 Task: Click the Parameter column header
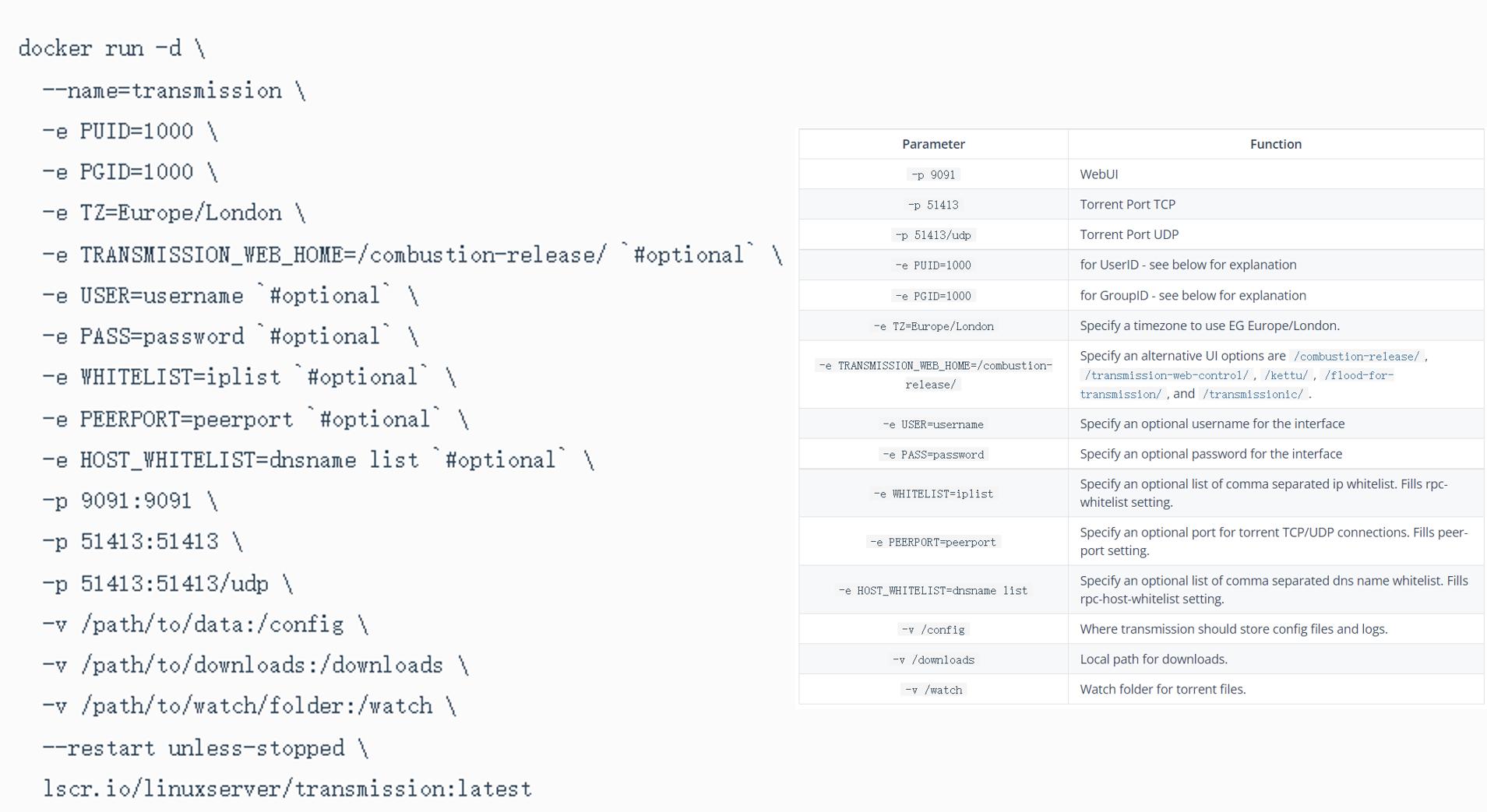[x=933, y=144]
